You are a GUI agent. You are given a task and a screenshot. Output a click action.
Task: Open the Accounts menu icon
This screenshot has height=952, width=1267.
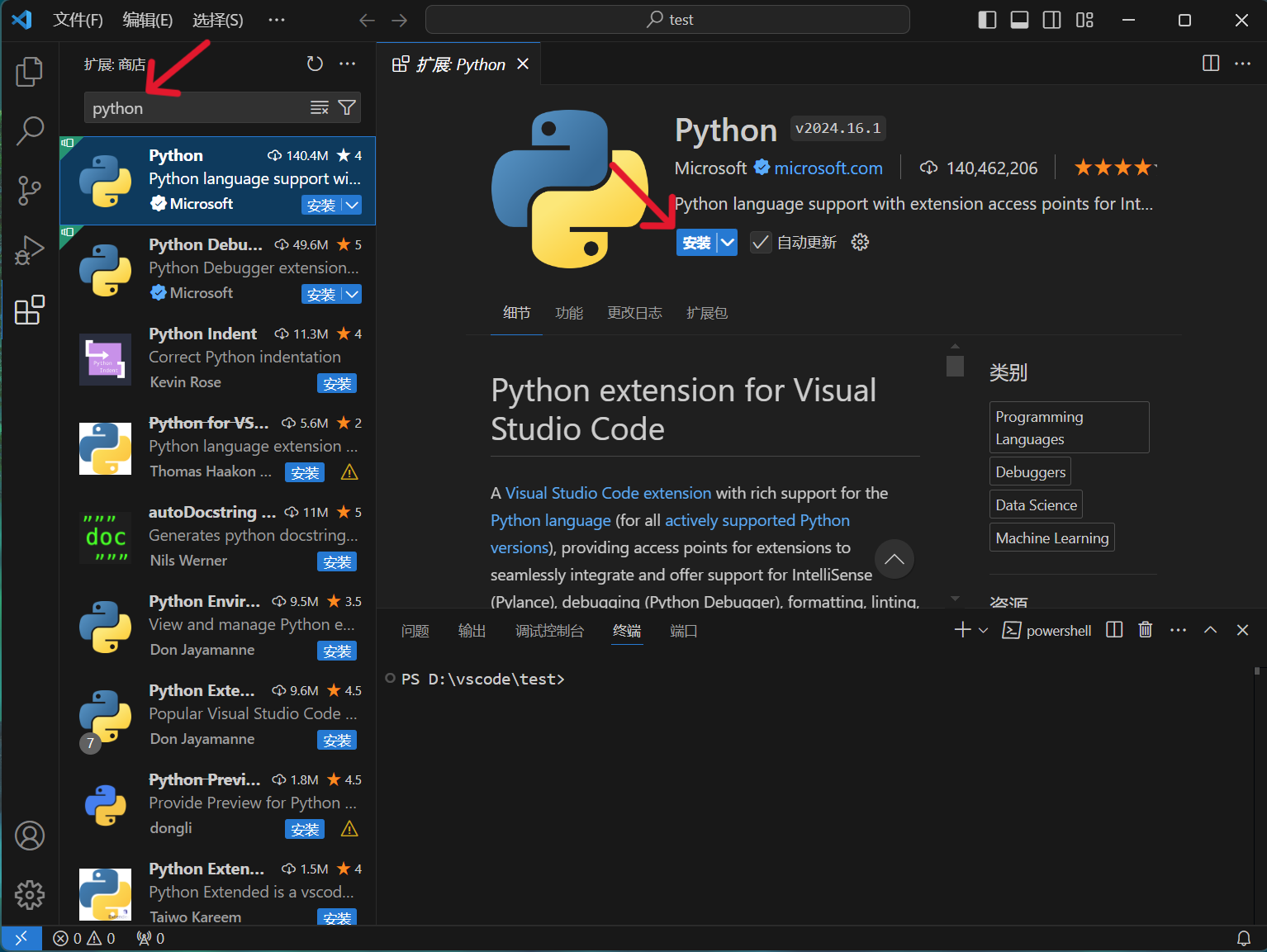click(x=30, y=836)
